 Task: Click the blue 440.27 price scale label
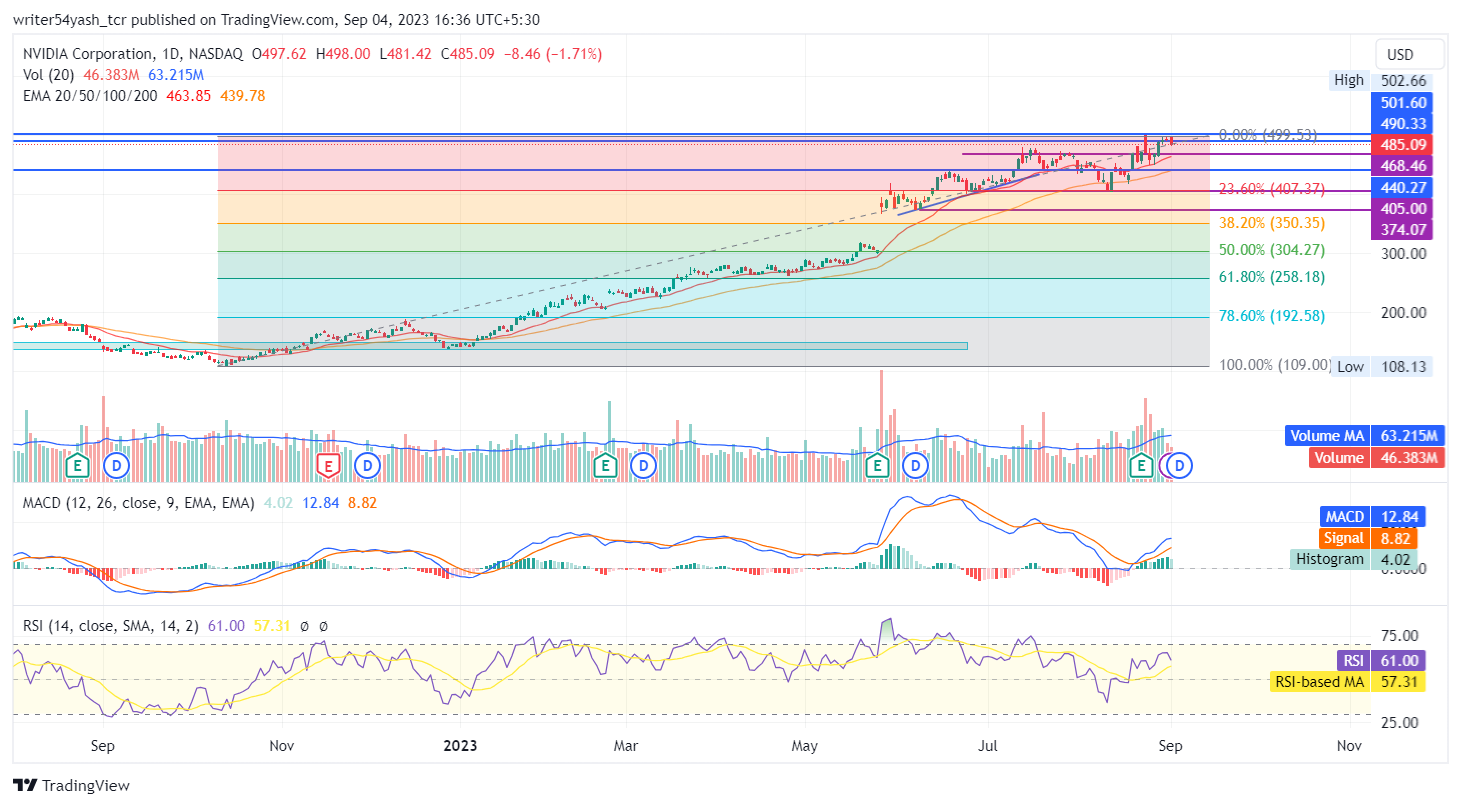(1401, 187)
